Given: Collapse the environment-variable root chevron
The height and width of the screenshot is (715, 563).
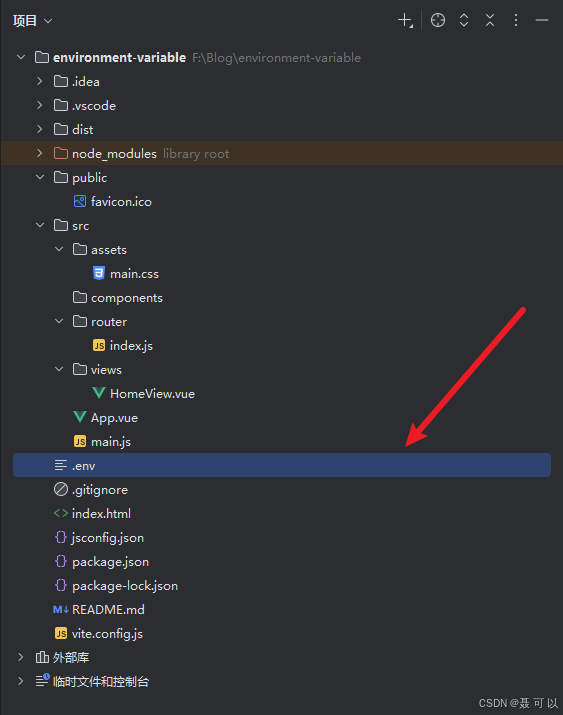Looking at the screenshot, I should 21,57.
